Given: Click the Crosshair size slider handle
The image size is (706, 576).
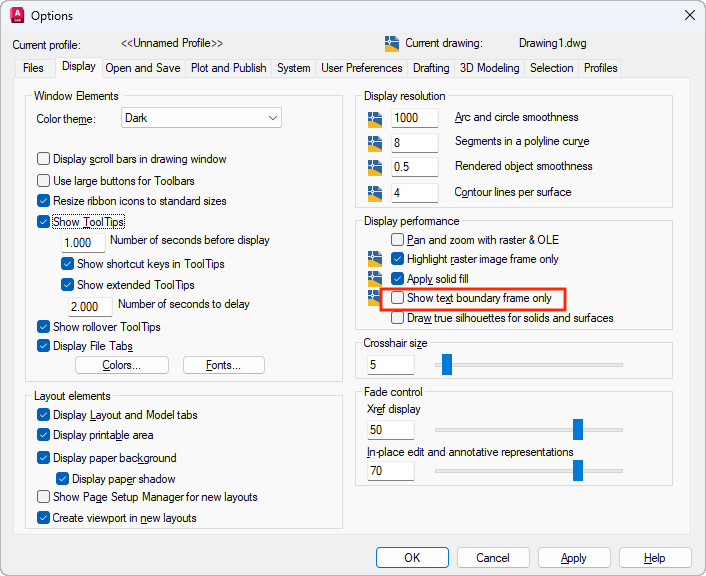Looking at the screenshot, I should click(x=447, y=364).
